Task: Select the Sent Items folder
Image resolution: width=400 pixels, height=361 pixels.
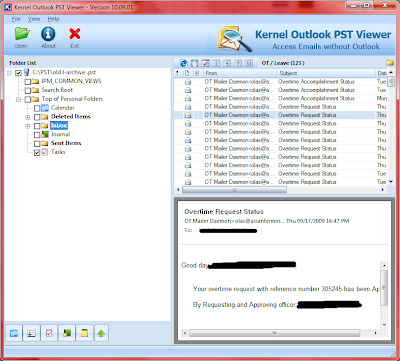Action: pyautogui.click(x=66, y=143)
